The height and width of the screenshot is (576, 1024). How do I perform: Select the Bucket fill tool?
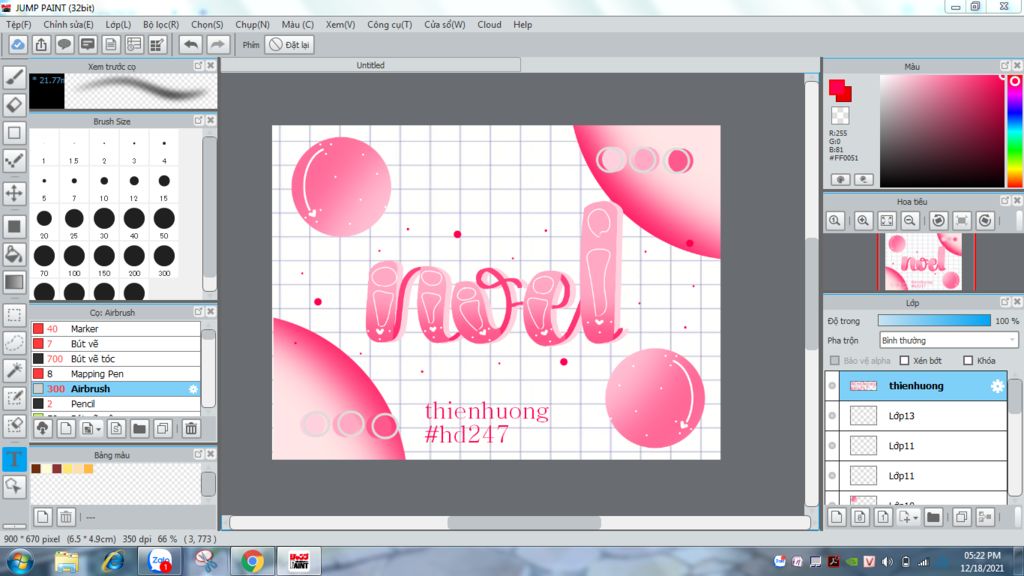click(x=14, y=254)
